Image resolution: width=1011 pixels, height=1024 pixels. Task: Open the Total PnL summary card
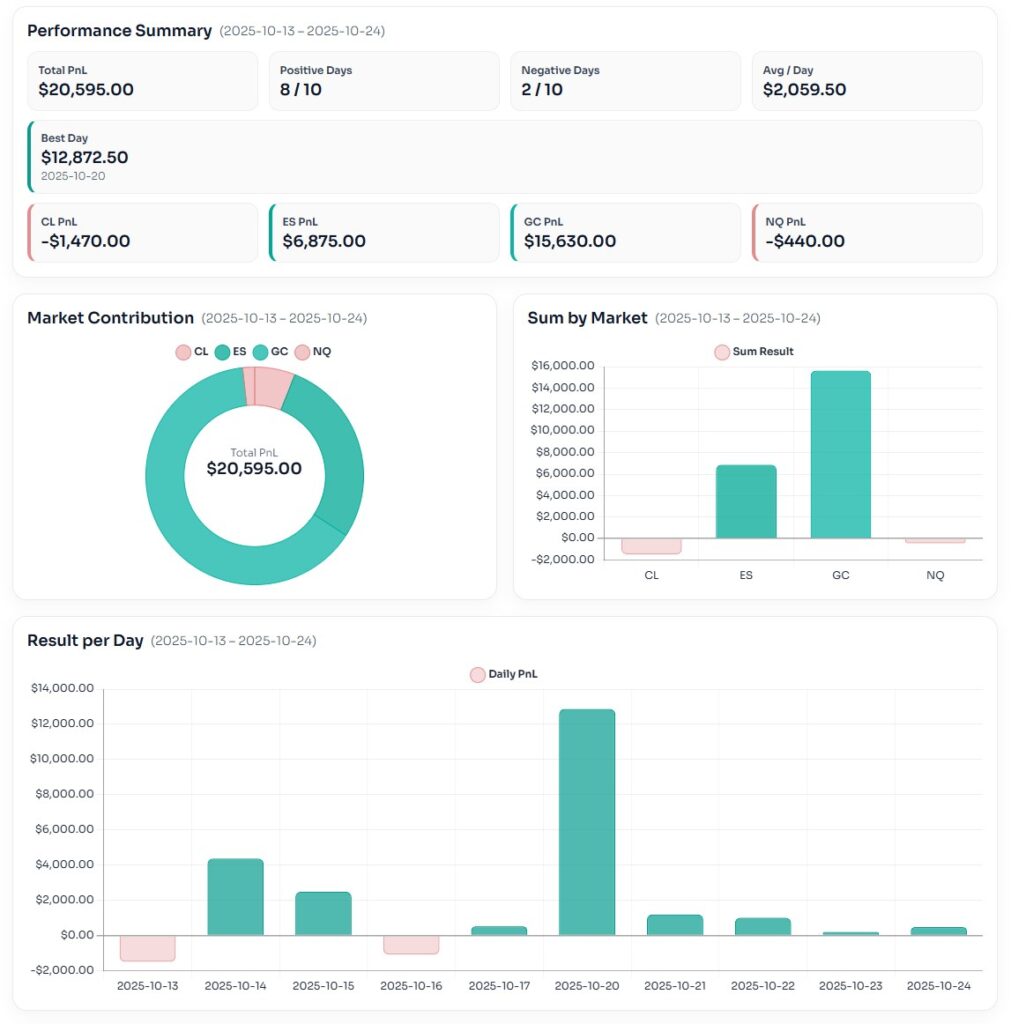point(142,81)
